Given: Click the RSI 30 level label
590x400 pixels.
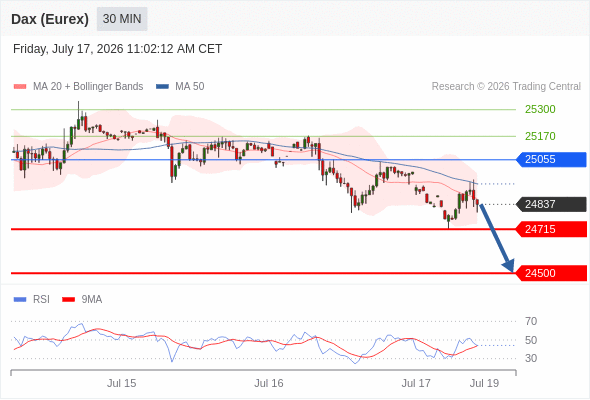Looking at the screenshot, I should coord(531,358).
